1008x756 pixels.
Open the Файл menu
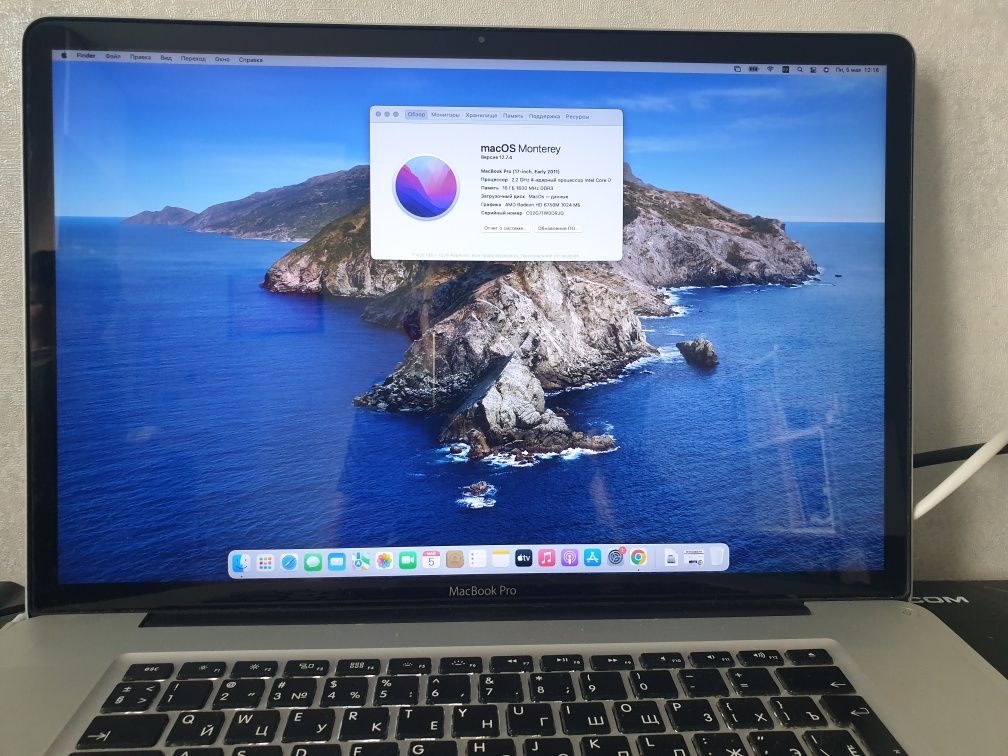(x=113, y=57)
